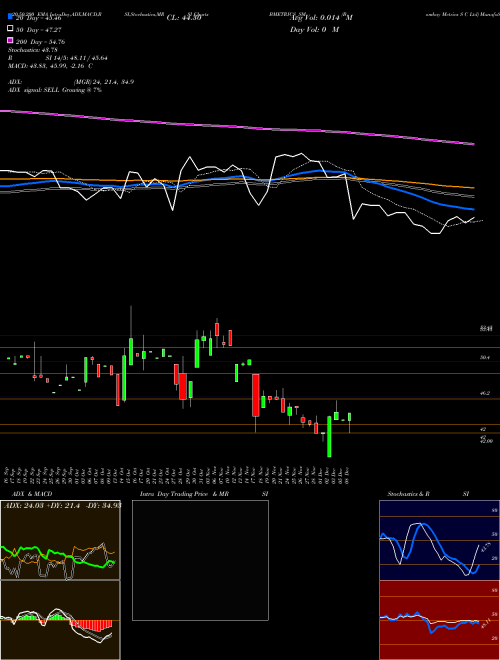
Task: Click the 'Stochastics: 48.78' reading
Action: [32, 50]
